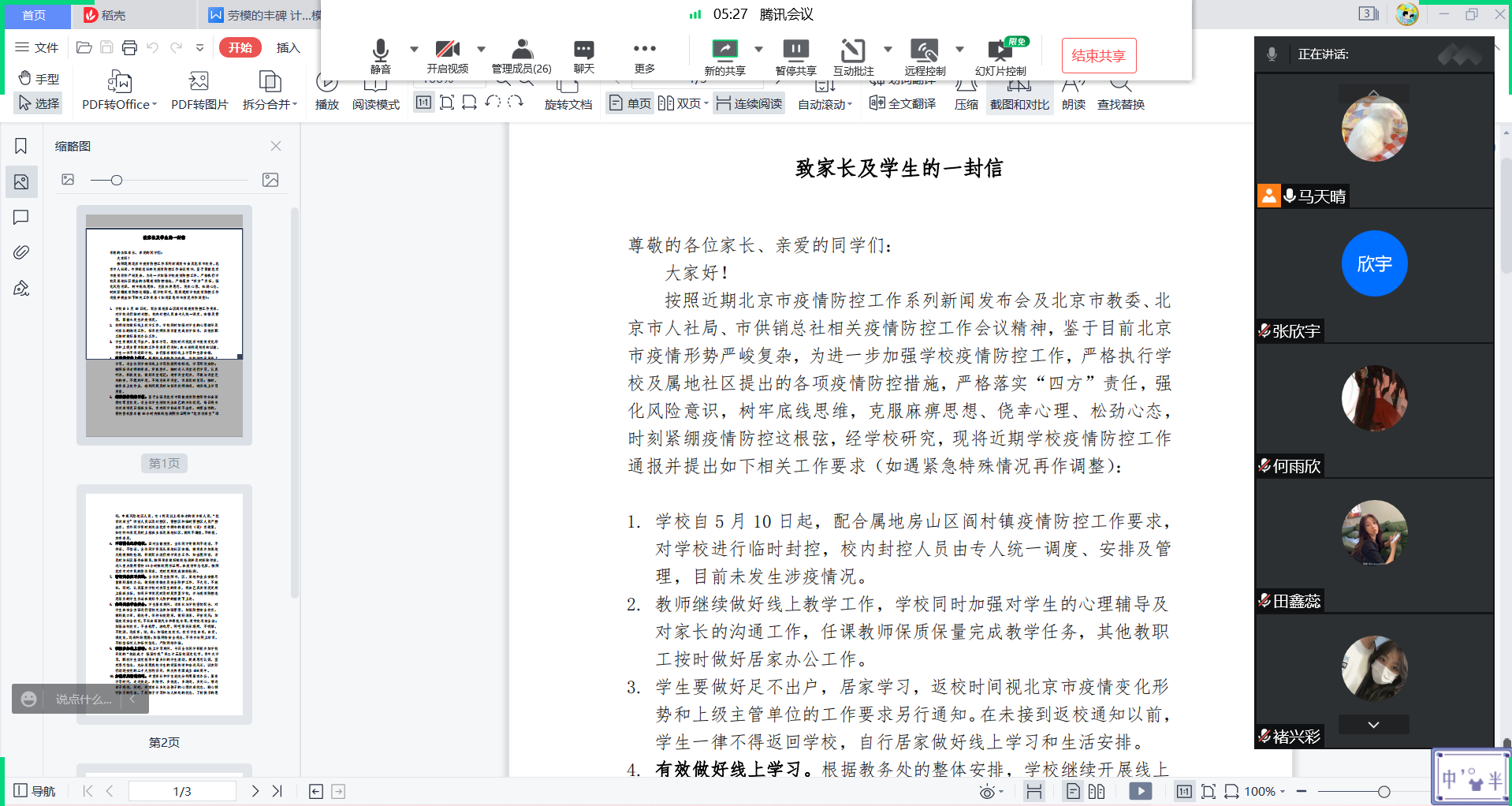Open the bookmark panel in sidebar
This screenshot has width=1512, height=806.
point(21,146)
